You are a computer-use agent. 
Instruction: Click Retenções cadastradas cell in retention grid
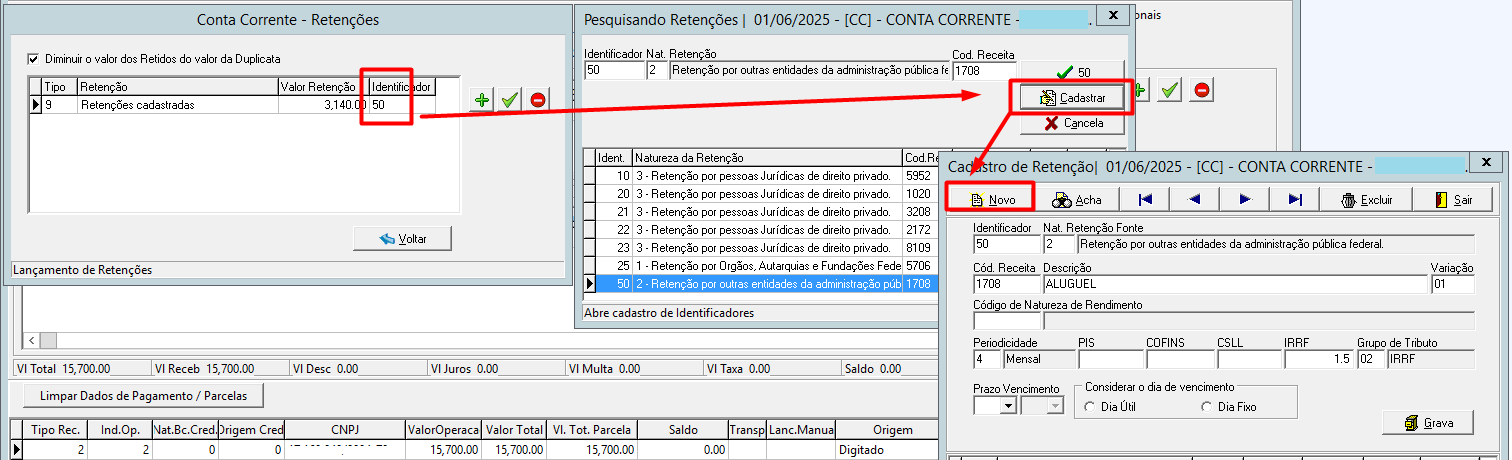coord(178,105)
